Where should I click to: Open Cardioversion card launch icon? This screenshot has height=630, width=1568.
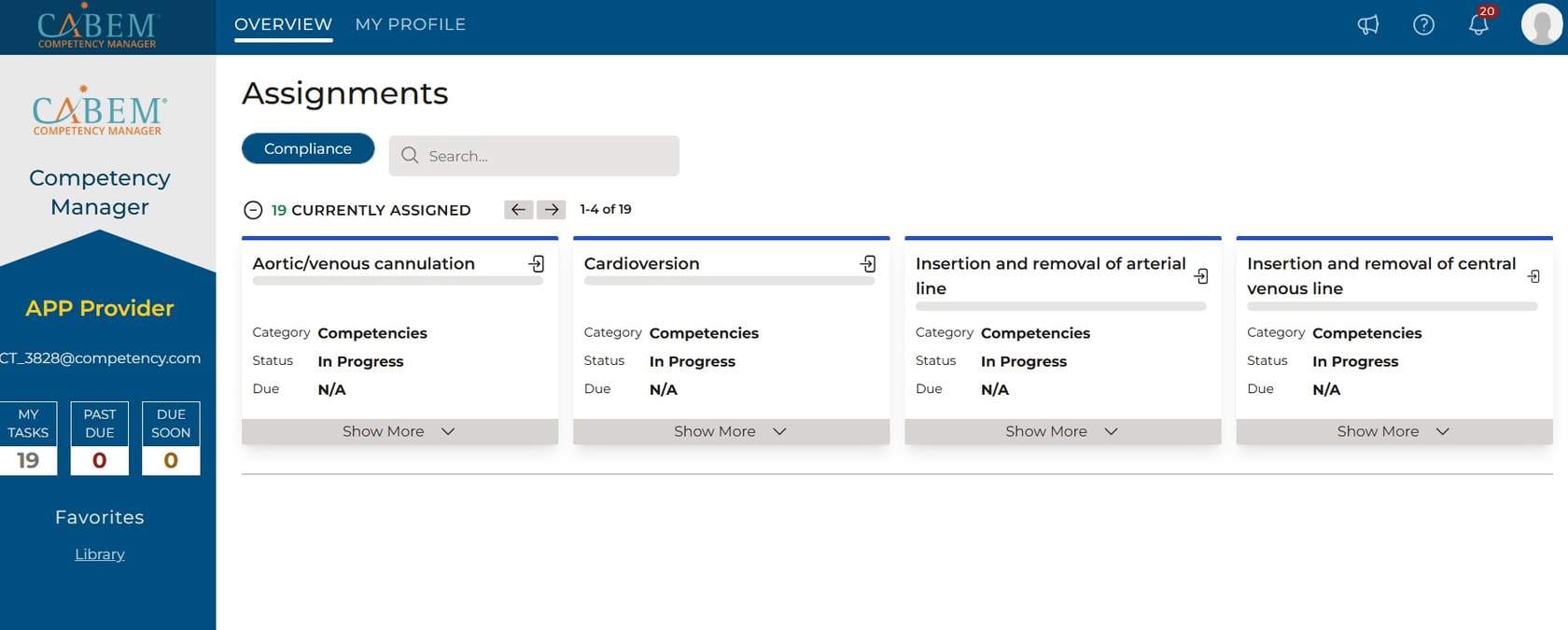pyautogui.click(x=868, y=264)
